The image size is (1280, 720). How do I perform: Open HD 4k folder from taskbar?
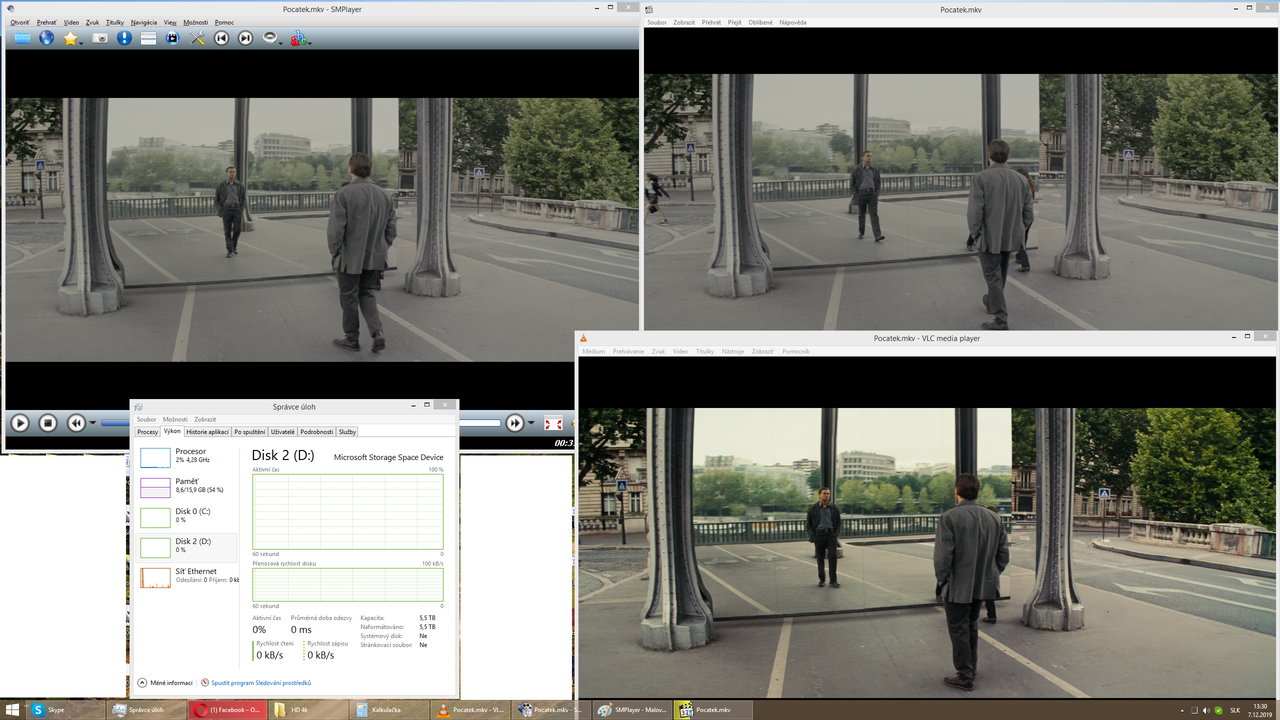(x=307, y=710)
